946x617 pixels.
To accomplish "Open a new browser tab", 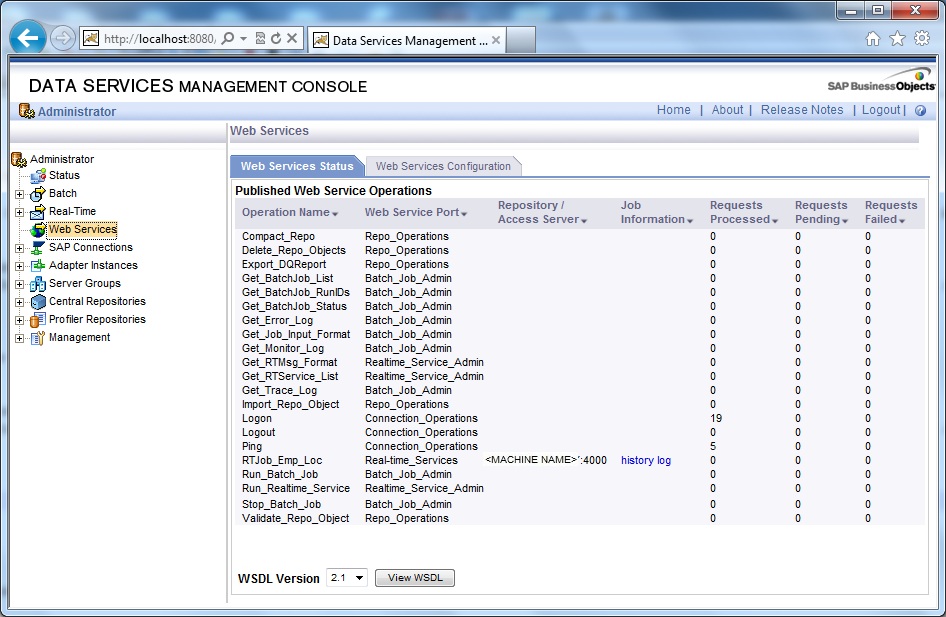I will 521,40.
